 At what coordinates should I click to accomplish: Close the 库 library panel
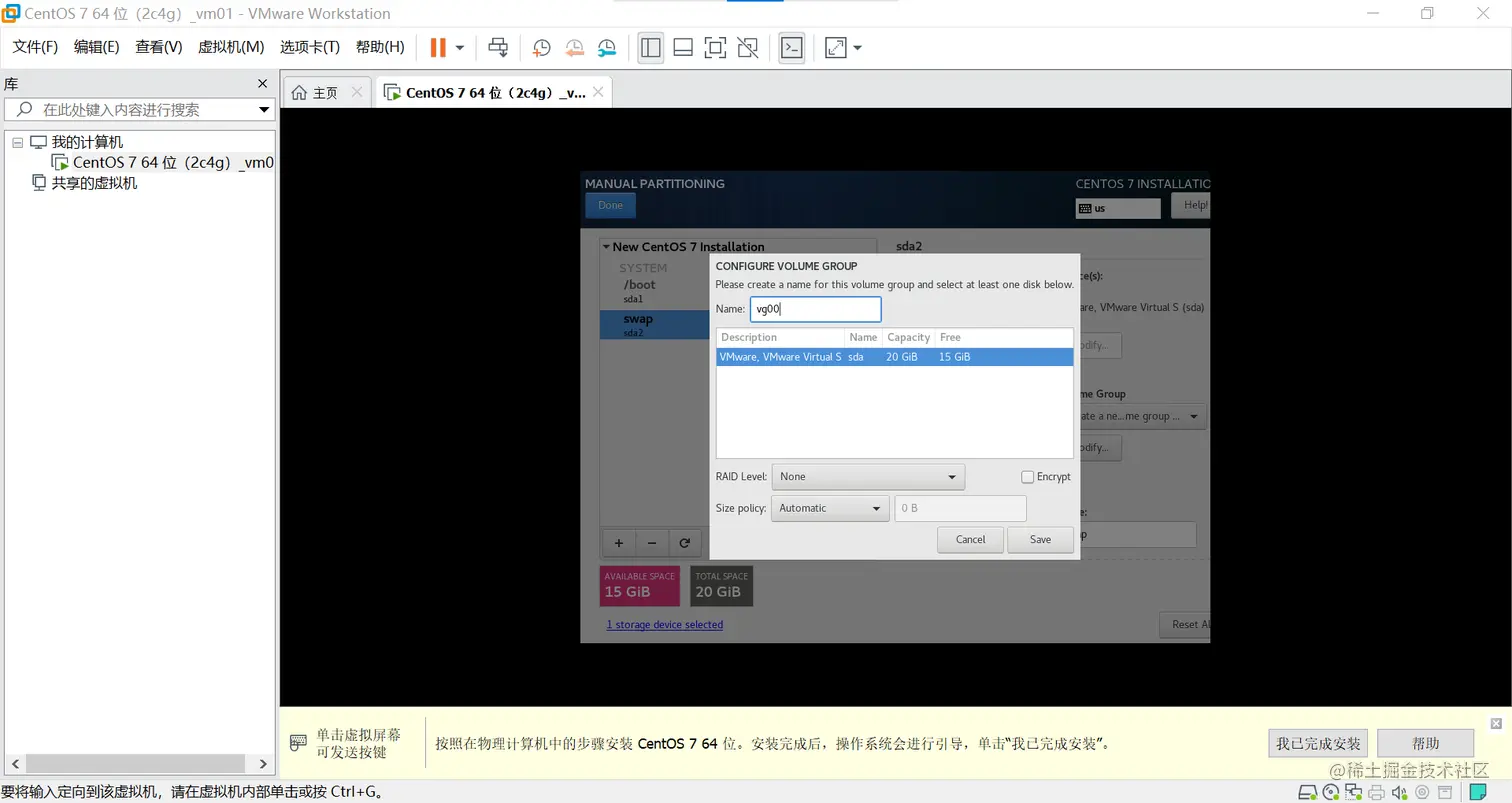263,84
